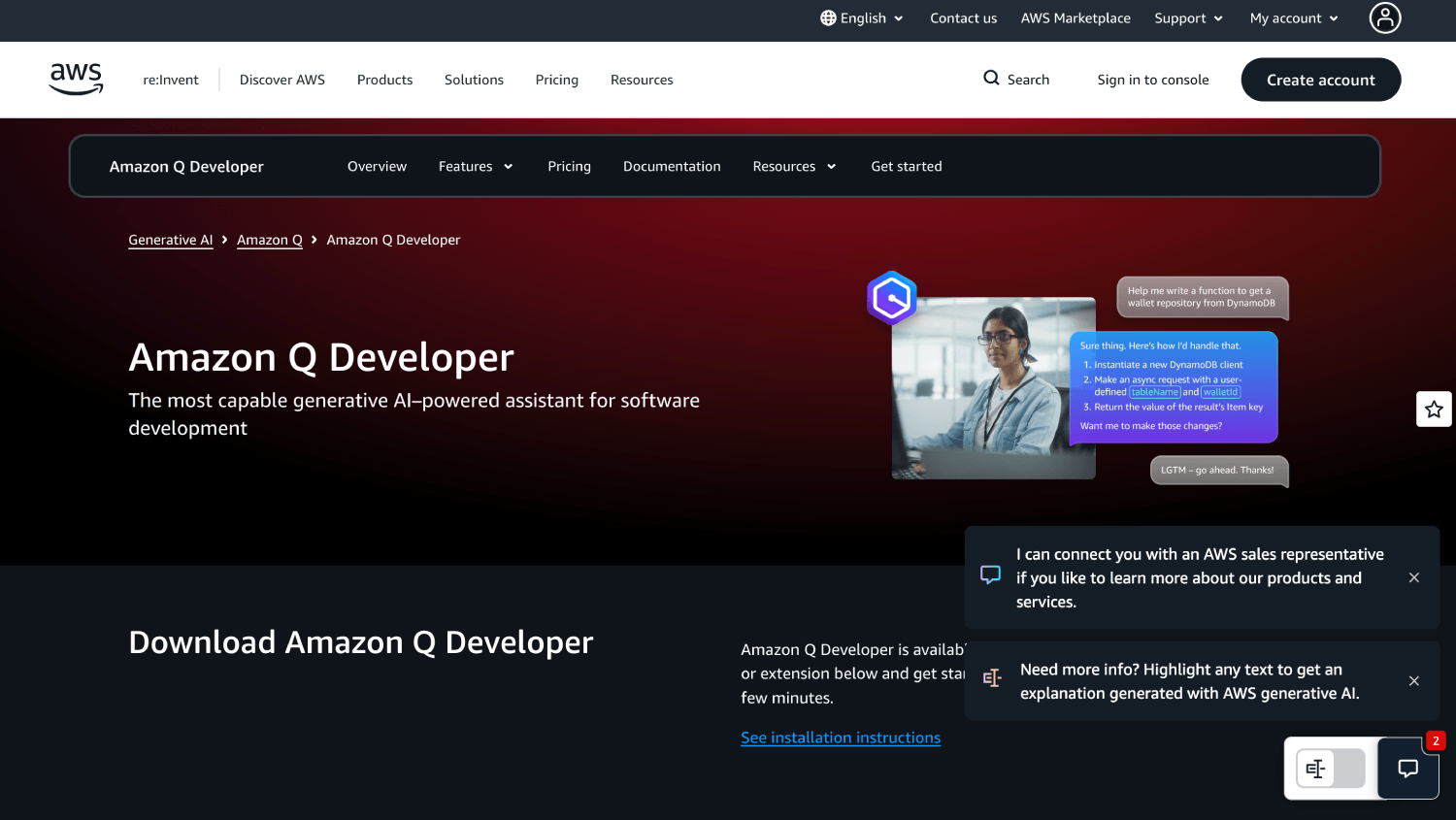This screenshot has width=1456, height=820.
Task: Expand the My account dropdown
Action: click(x=1295, y=17)
